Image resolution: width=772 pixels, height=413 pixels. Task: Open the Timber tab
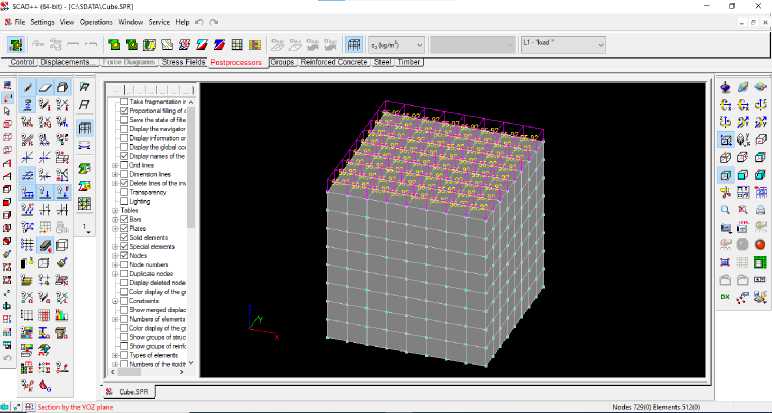(x=409, y=62)
